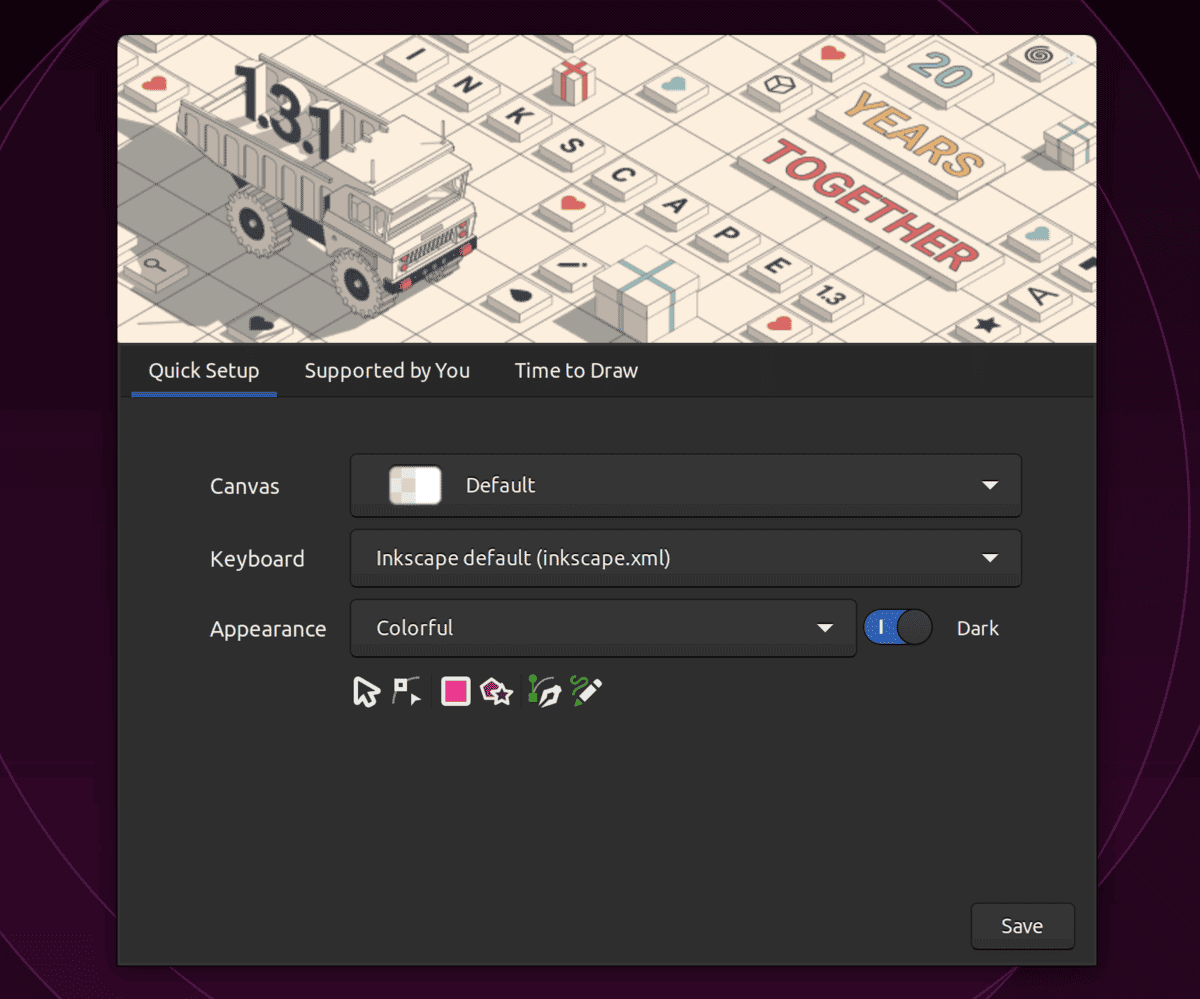Open the Time to Draw tab

(x=576, y=371)
